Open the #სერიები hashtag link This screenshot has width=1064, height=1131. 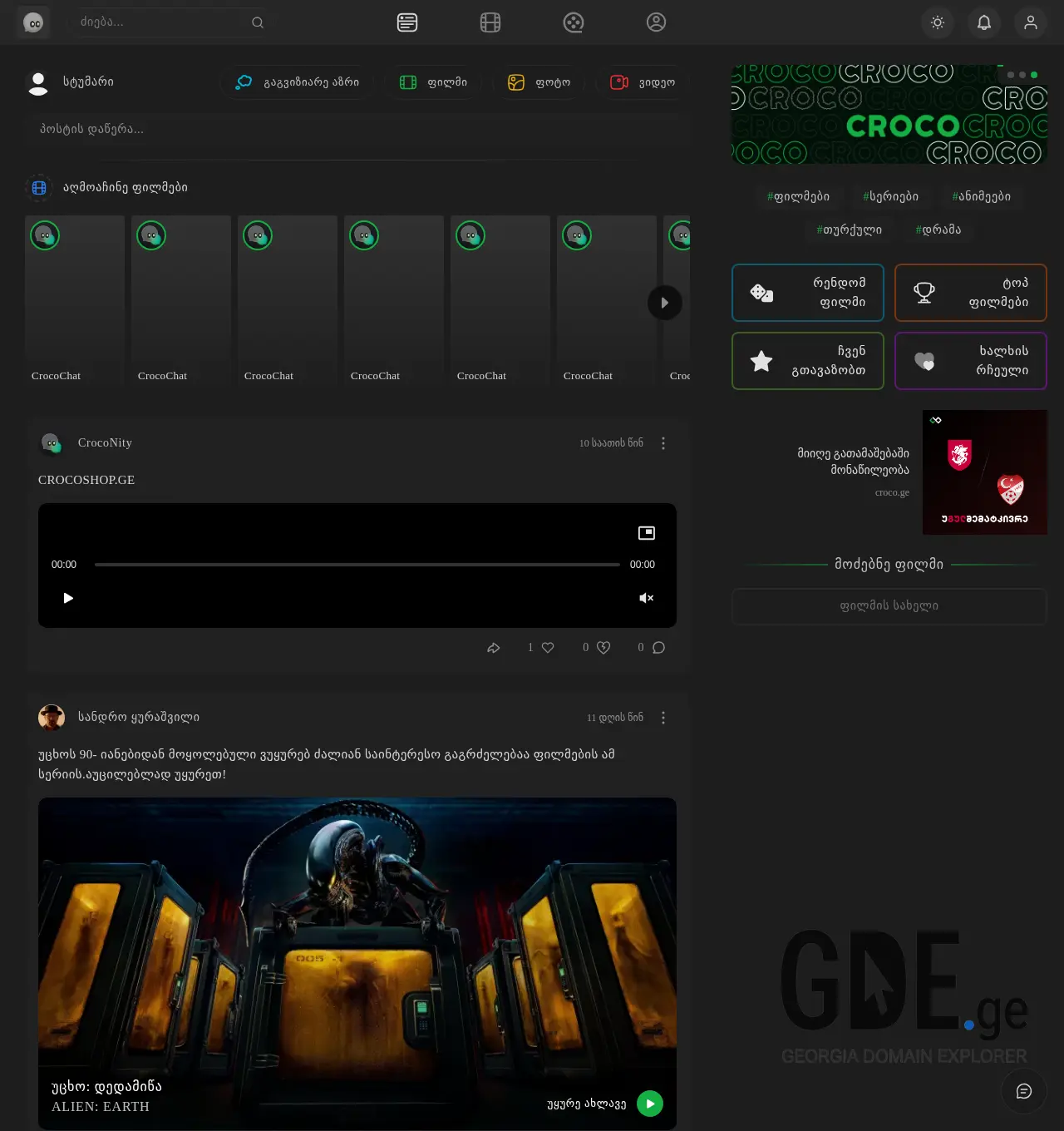(890, 196)
